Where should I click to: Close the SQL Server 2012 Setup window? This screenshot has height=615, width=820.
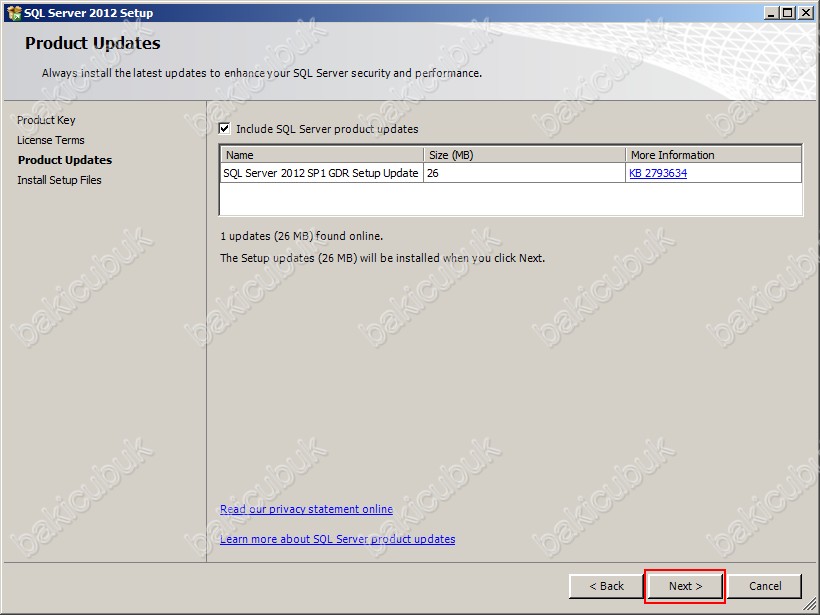point(805,13)
